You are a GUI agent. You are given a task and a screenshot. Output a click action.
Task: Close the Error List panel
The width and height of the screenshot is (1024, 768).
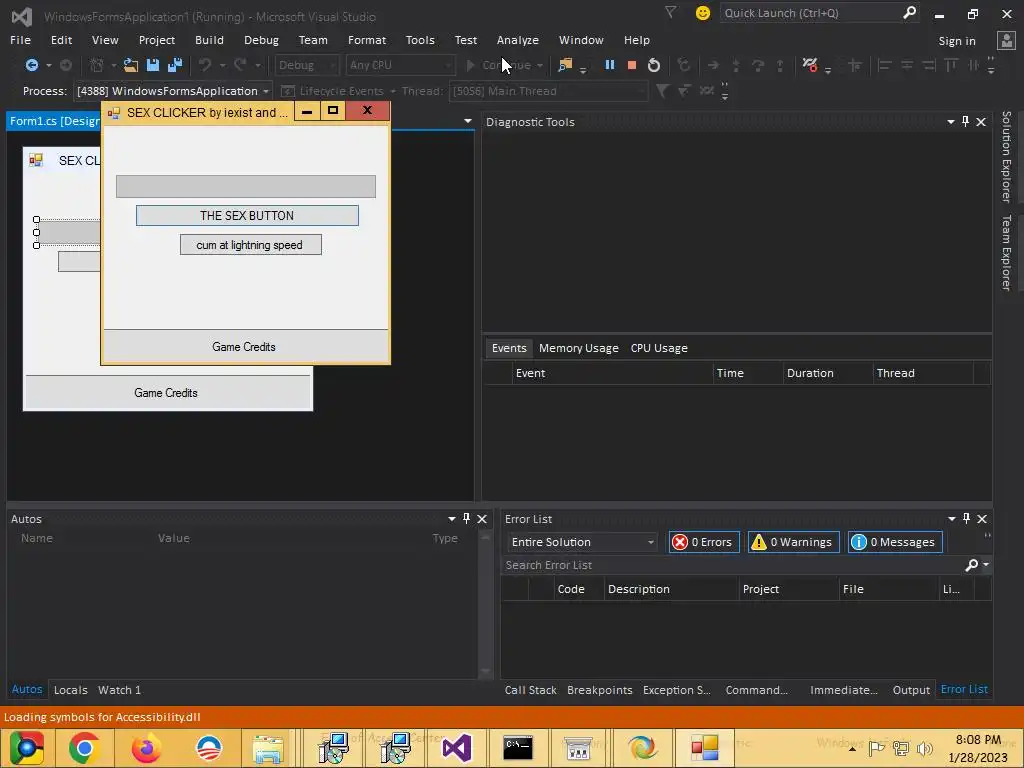click(982, 519)
